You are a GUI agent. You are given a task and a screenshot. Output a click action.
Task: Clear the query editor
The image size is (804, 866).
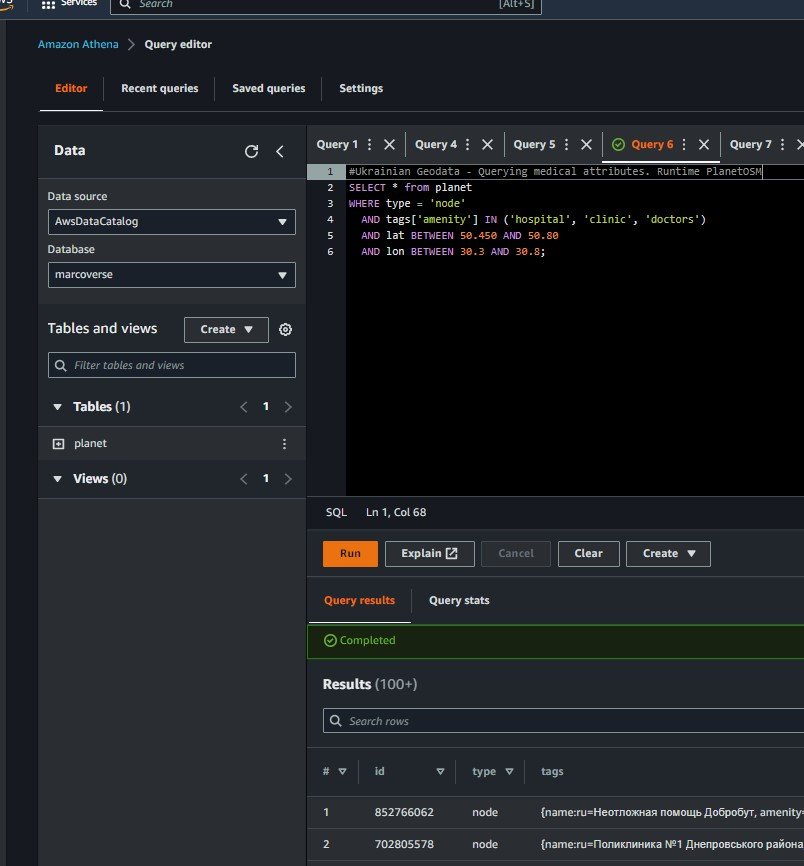[x=588, y=554]
